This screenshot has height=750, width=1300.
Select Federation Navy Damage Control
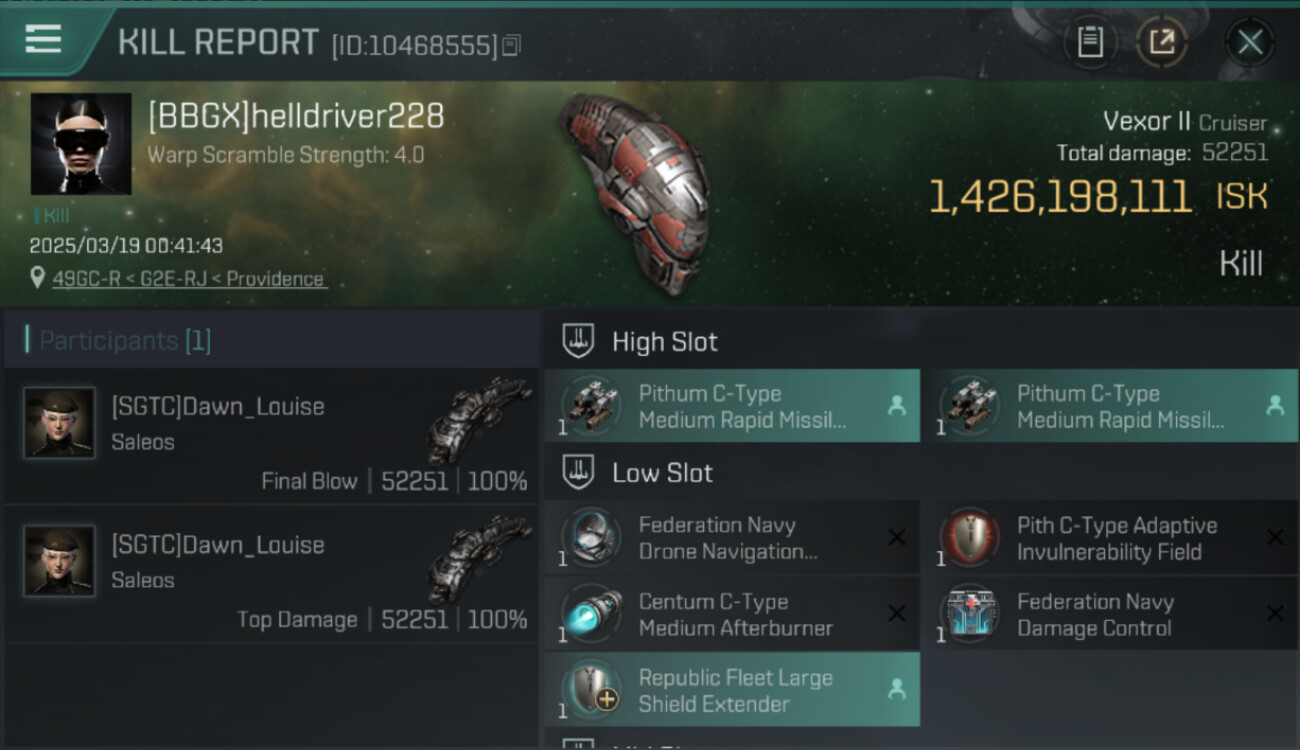[1110, 614]
